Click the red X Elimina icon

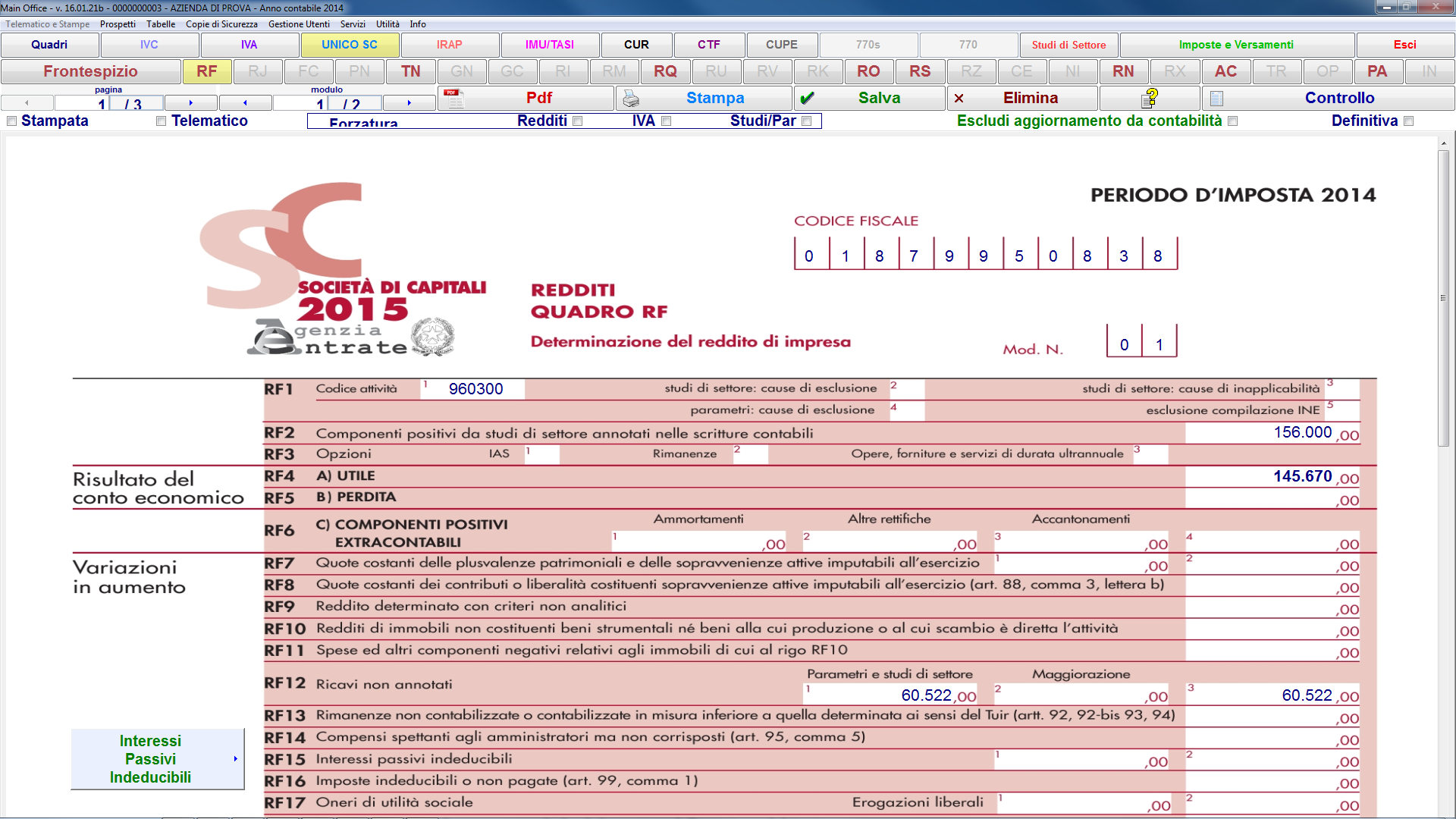[959, 99]
